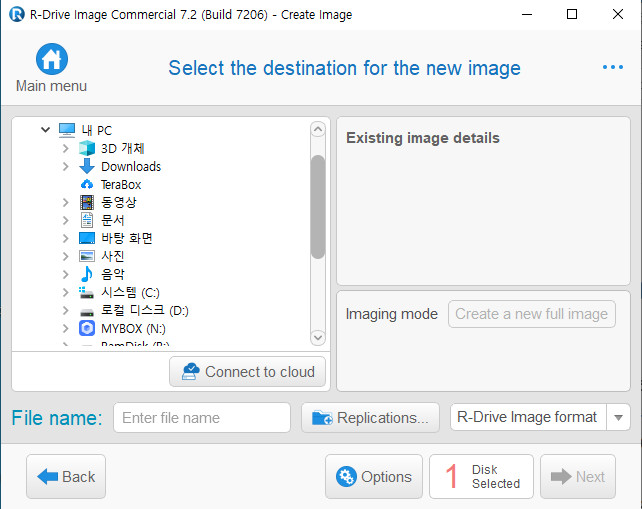Expand the 시스템 (C:) drive
Screen dimensions: 642x509
pos(66,292)
